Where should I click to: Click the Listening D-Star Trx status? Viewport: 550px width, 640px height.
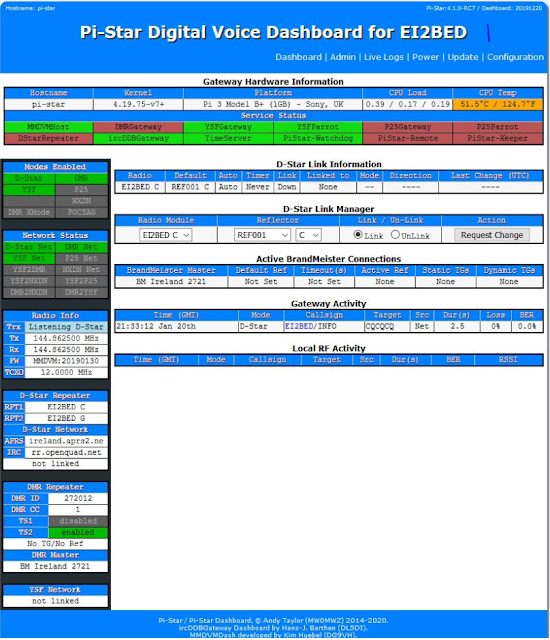tap(66, 327)
